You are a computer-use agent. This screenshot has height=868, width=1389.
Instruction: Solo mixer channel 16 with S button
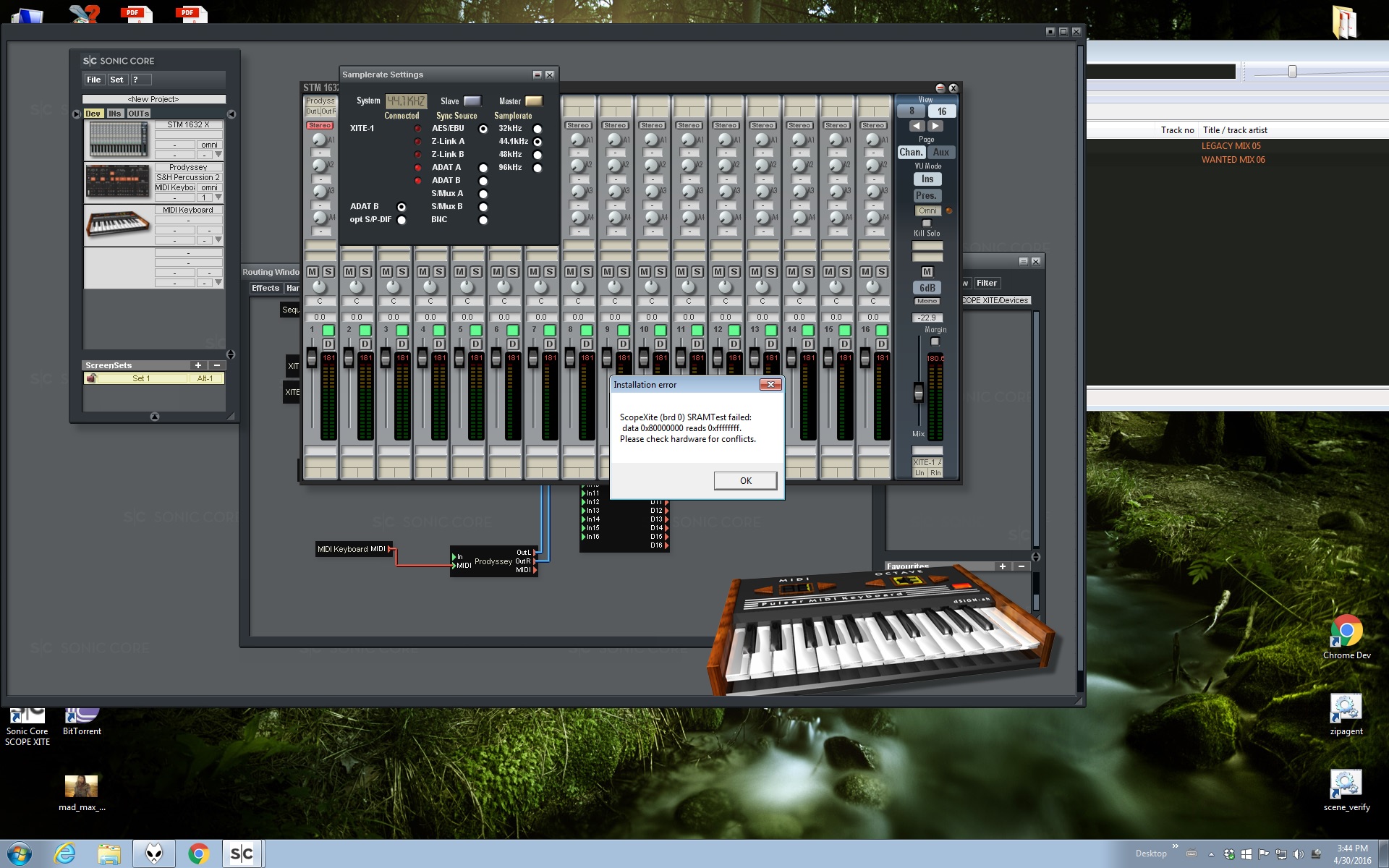point(882,271)
